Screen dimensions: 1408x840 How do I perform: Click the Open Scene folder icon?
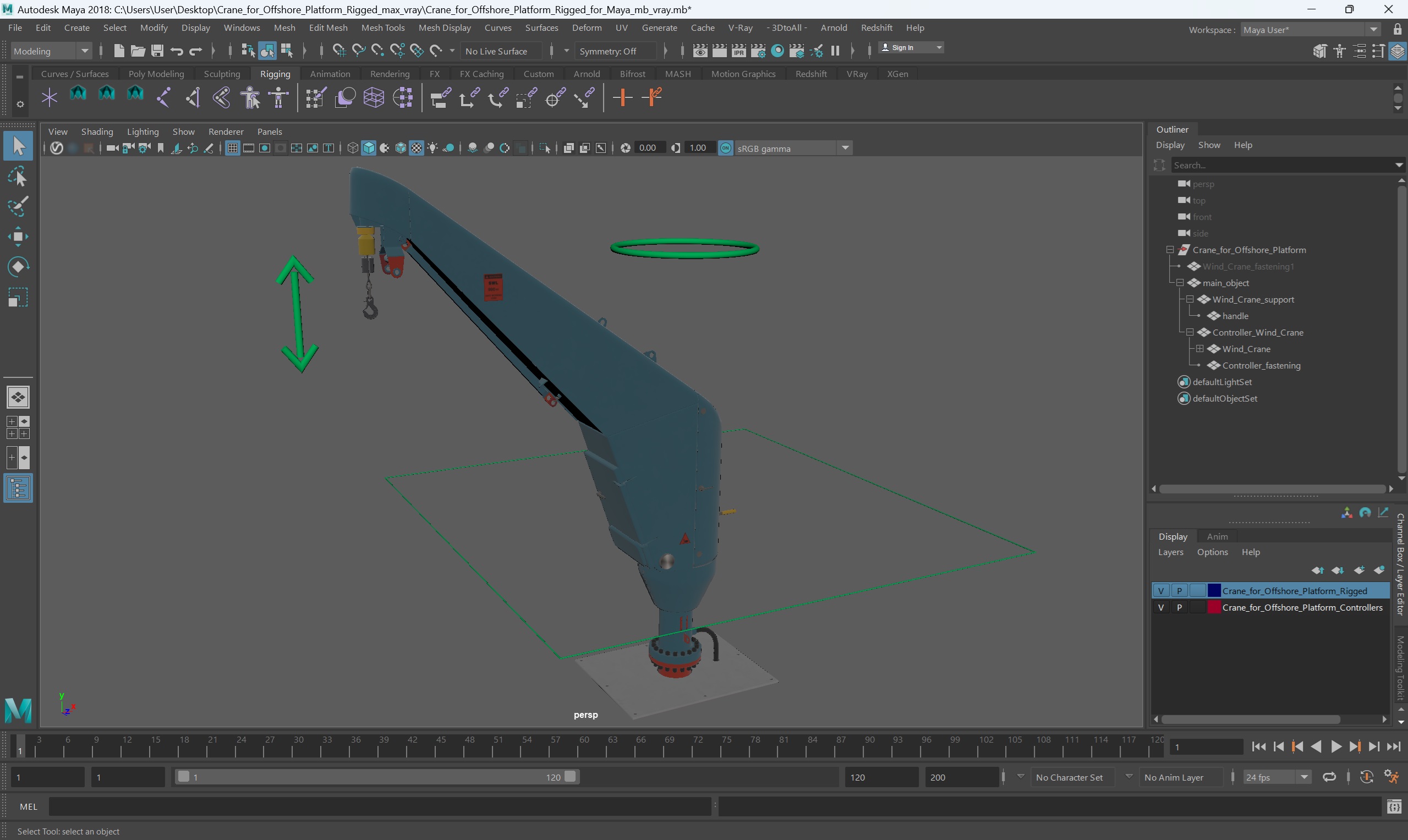pos(138,51)
